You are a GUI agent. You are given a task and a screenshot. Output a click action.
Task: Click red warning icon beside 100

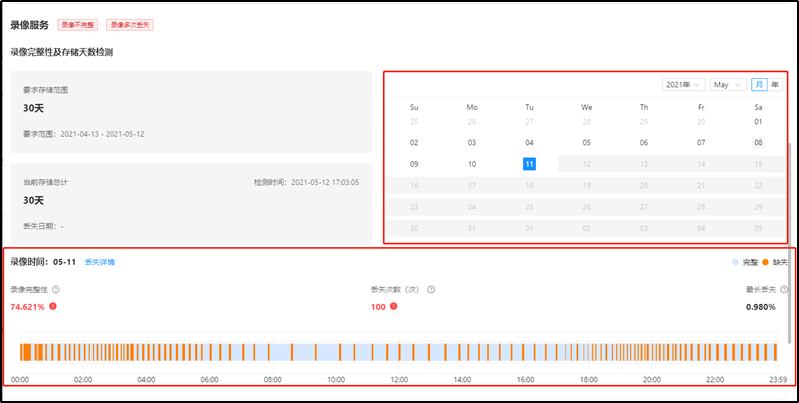pyautogui.click(x=393, y=306)
